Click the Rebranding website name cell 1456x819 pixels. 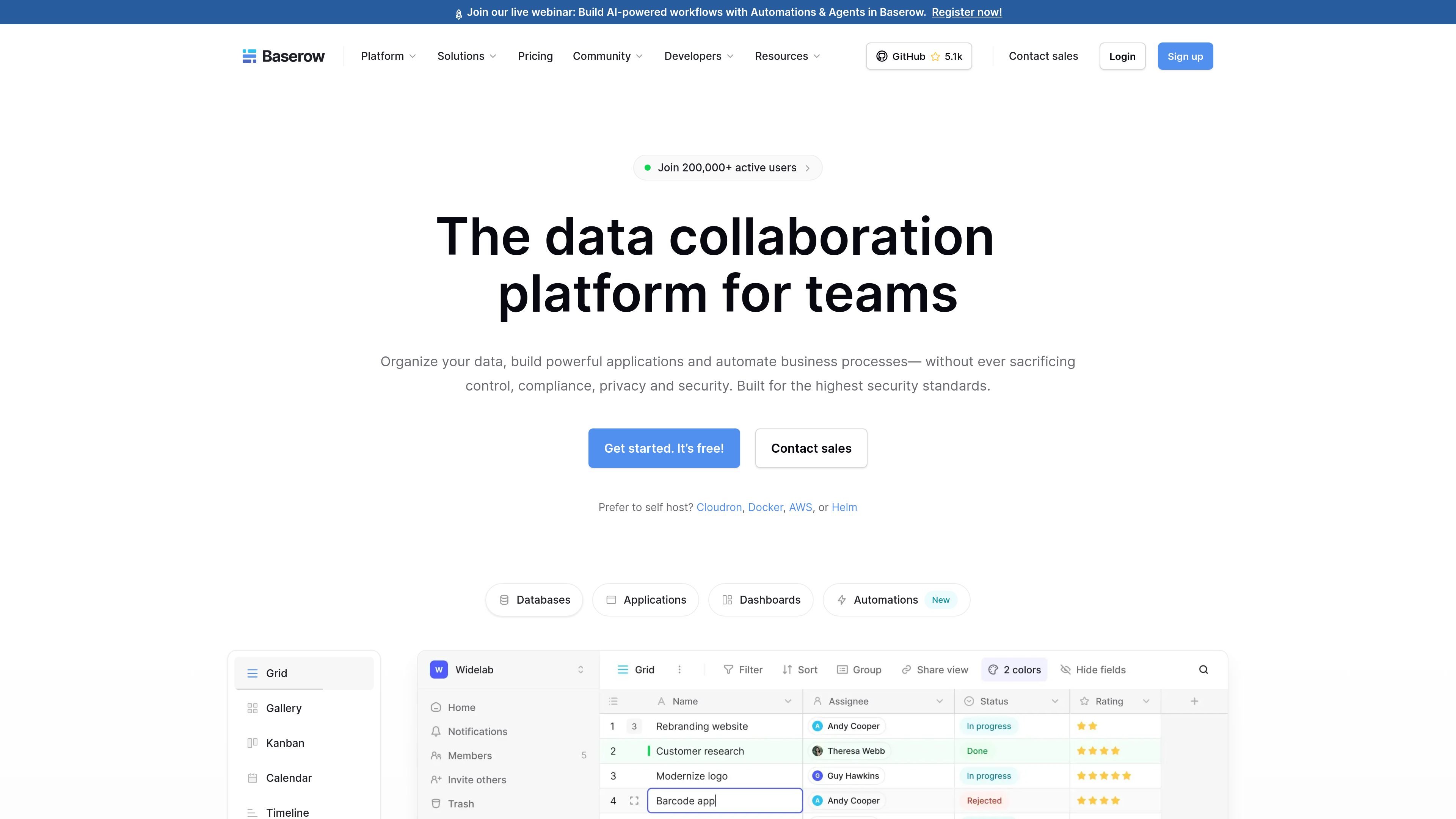(725, 726)
